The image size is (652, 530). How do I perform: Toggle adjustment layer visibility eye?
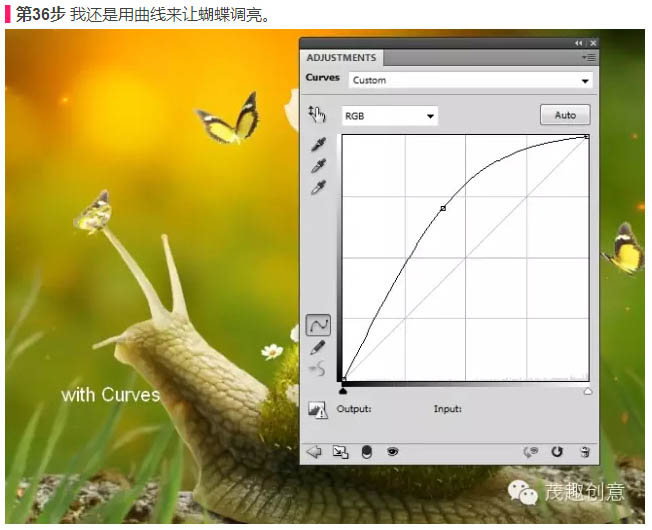(393, 452)
